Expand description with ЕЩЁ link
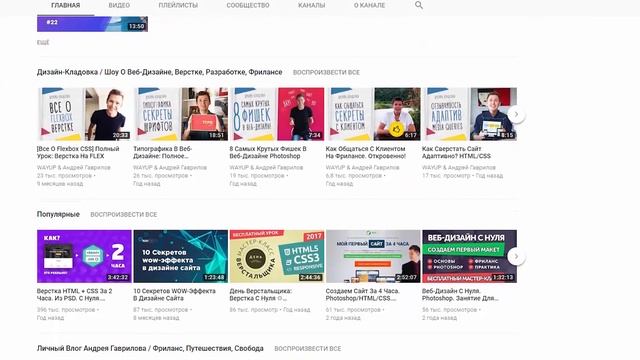This screenshot has width=640, height=360. point(43,42)
